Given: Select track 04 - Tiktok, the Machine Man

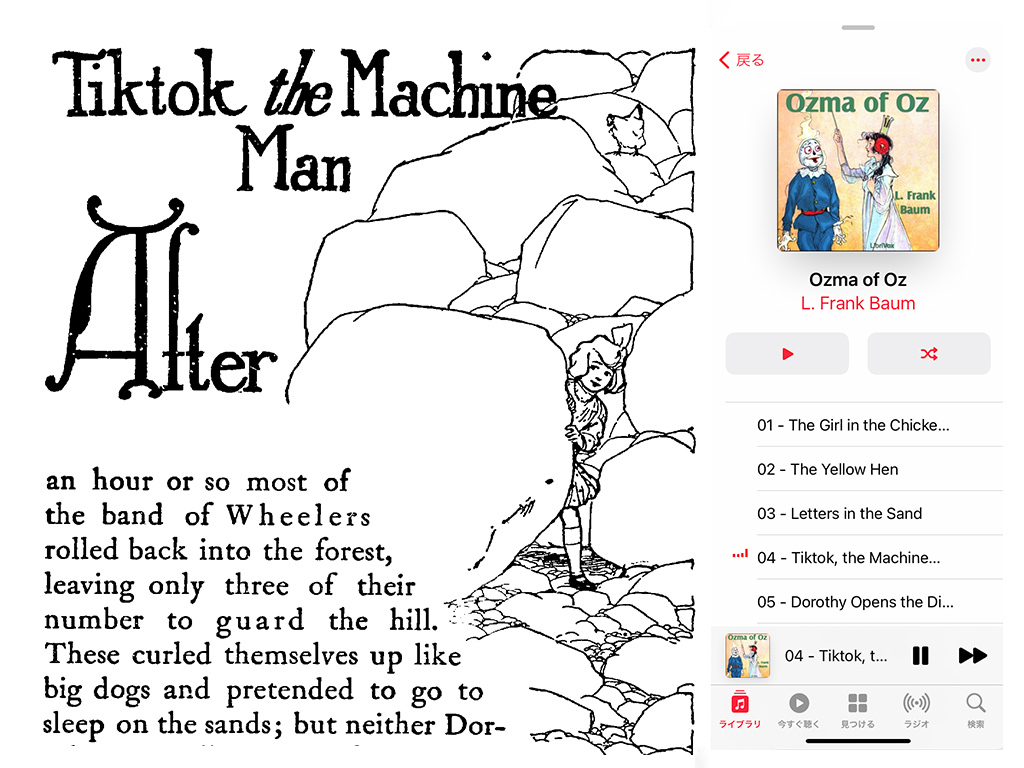Looking at the screenshot, I should coord(863,557).
